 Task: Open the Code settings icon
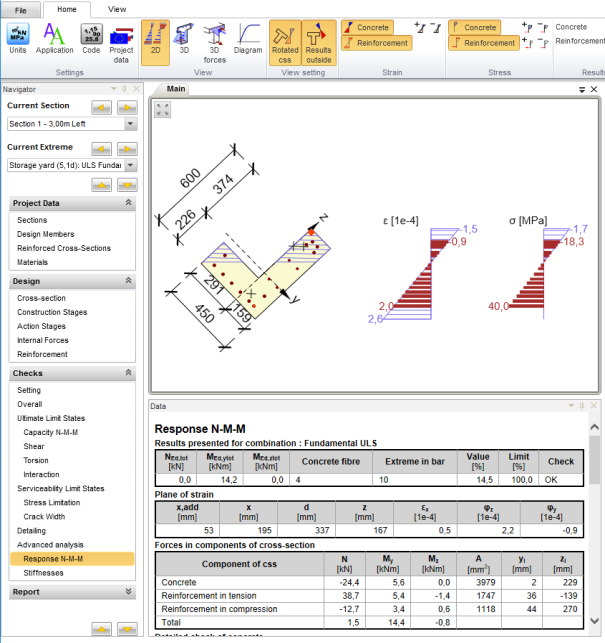pos(90,40)
